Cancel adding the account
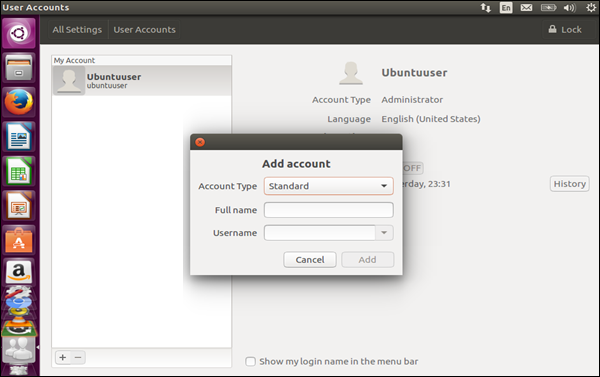 pyautogui.click(x=310, y=259)
